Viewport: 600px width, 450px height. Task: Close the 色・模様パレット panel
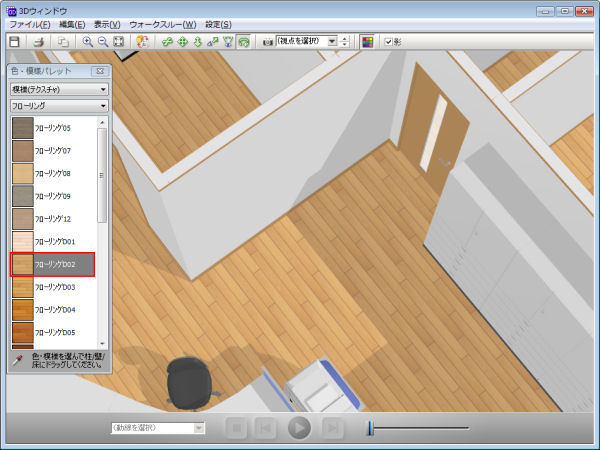(x=99, y=72)
